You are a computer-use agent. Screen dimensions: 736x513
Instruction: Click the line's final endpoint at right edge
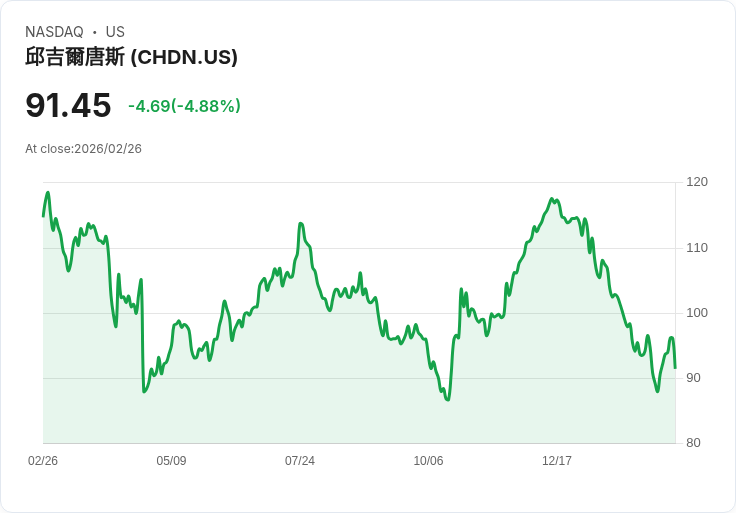675,368
